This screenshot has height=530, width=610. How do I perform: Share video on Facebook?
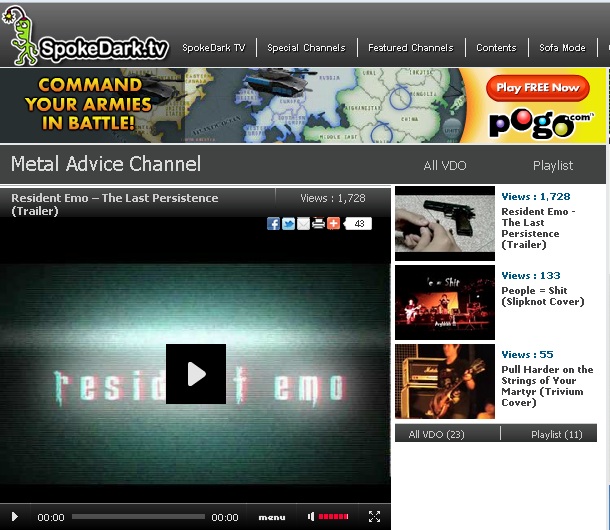[x=273, y=224]
